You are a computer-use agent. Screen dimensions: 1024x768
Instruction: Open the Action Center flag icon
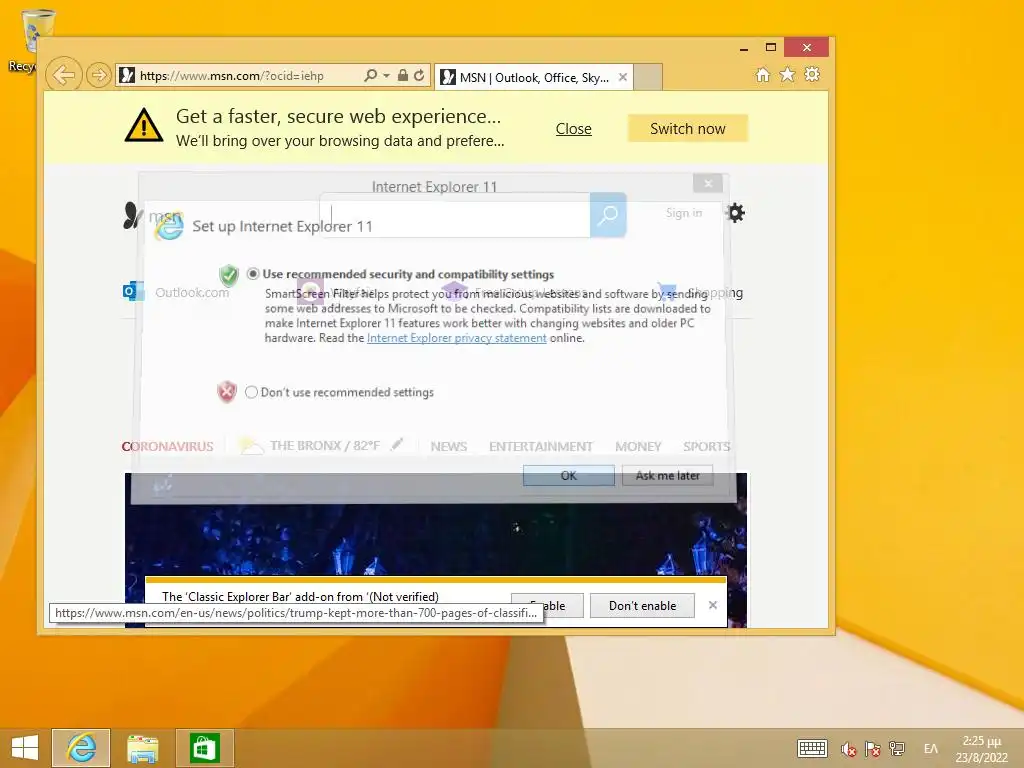click(872, 749)
